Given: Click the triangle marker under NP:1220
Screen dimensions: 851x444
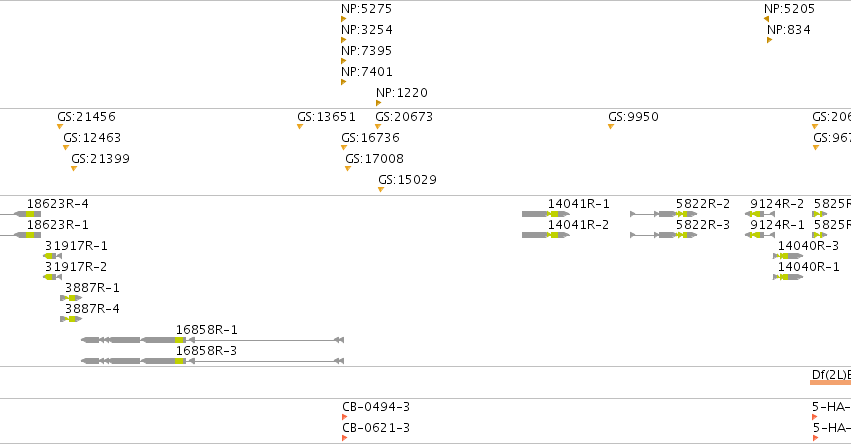Looking at the screenshot, I should (x=378, y=103).
